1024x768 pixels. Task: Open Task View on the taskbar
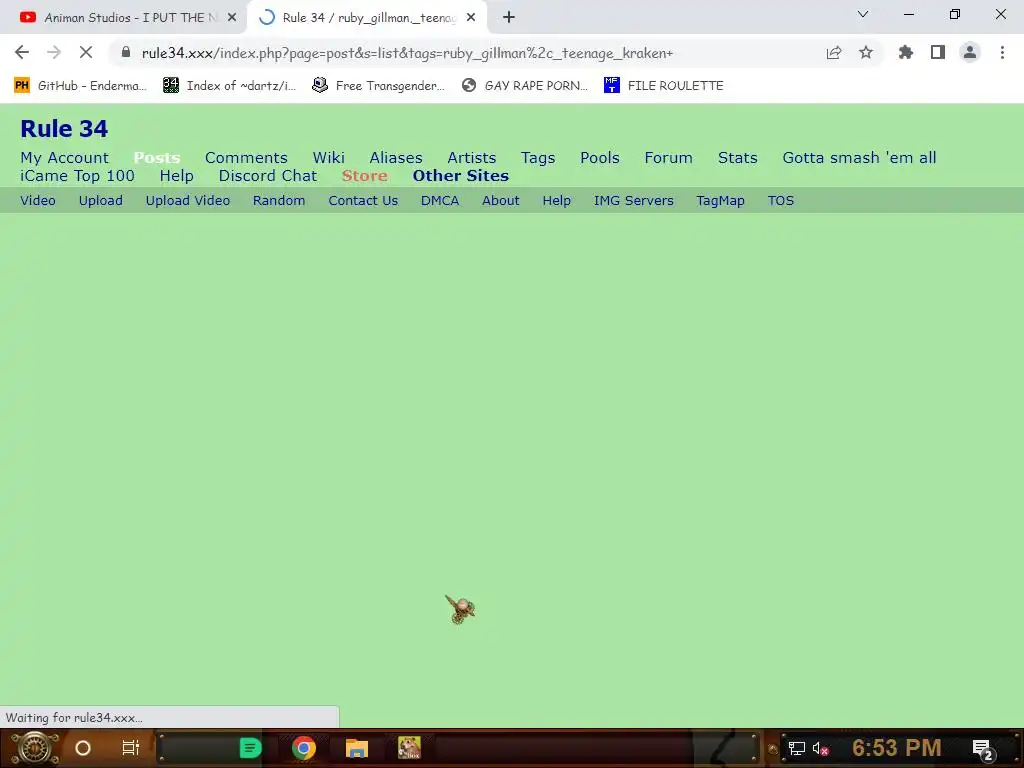131,748
